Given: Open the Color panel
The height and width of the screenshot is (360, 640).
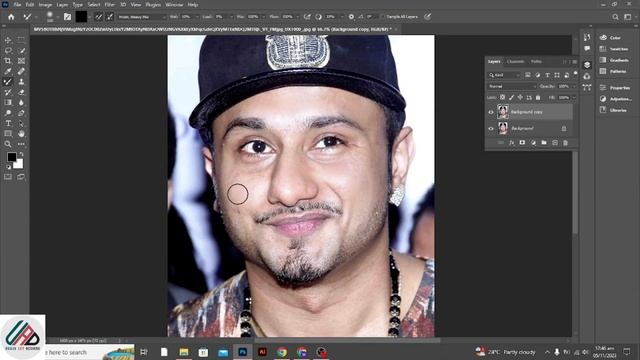Looking at the screenshot, I should pyautogui.click(x=611, y=38).
